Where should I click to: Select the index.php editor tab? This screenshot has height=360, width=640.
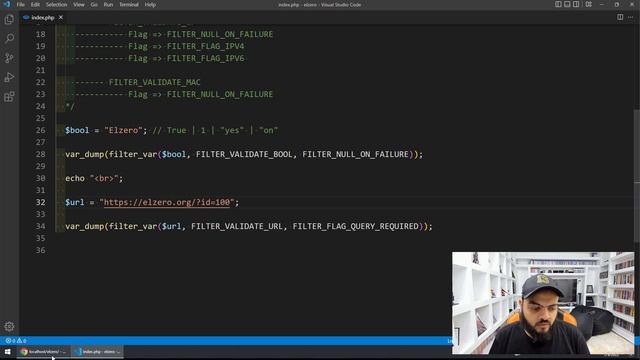(x=42, y=17)
